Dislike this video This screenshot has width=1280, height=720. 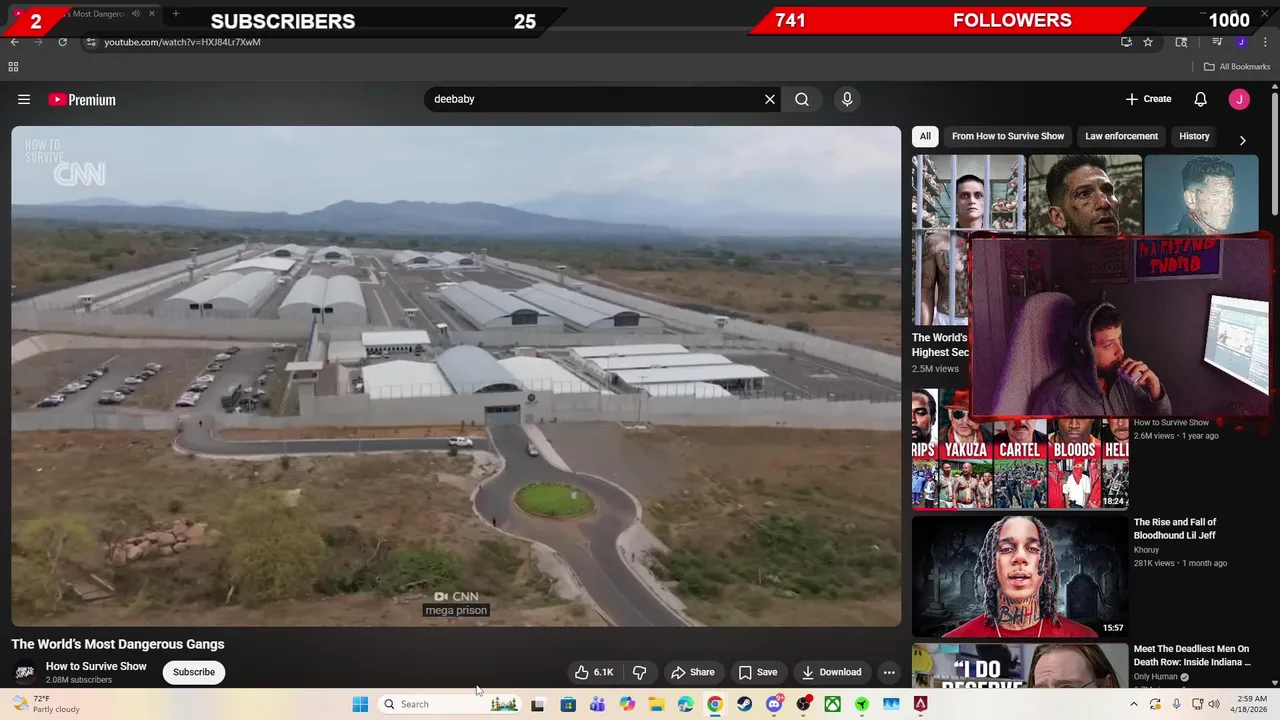coord(640,672)
